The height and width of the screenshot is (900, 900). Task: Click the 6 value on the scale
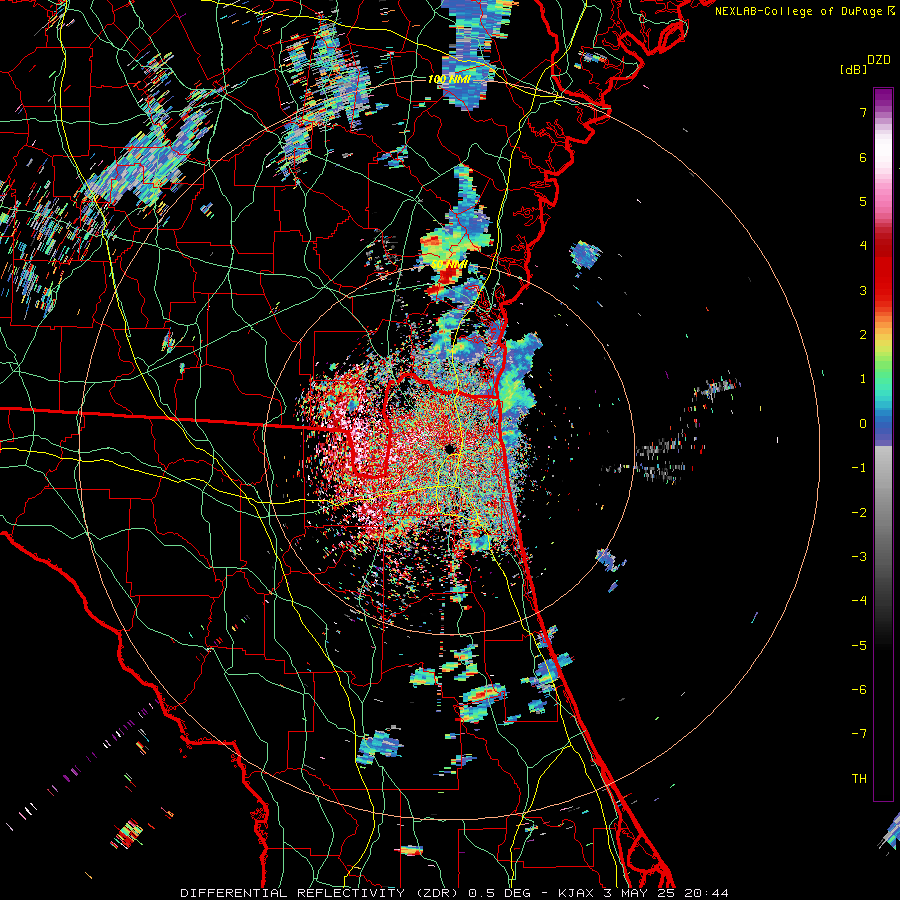[863, 157]
